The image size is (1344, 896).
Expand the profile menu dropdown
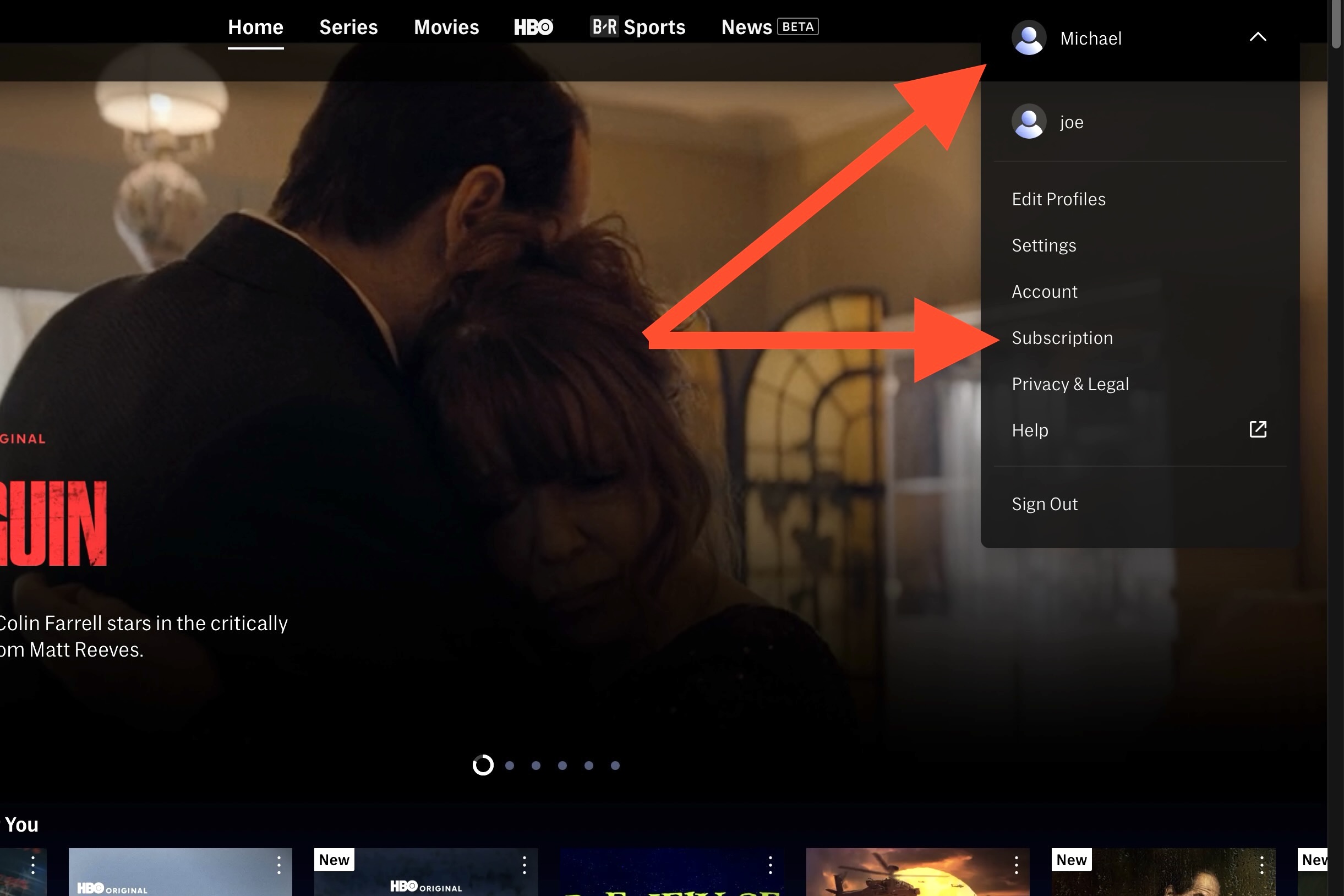pyautogui.click(x=1139, y=37)
